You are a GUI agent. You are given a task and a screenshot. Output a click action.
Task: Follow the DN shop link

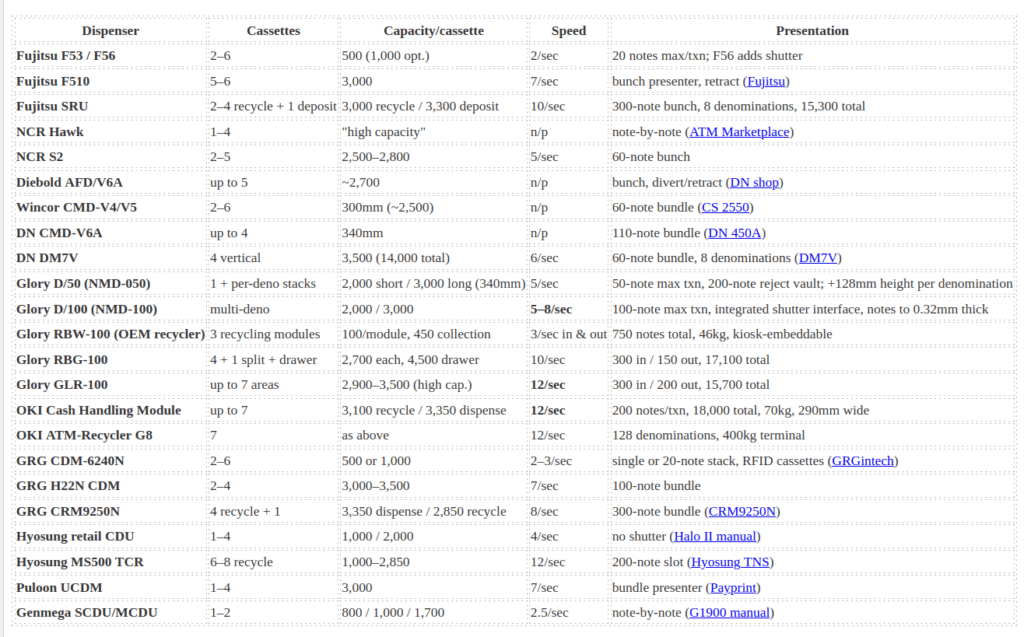coord(754,183)
